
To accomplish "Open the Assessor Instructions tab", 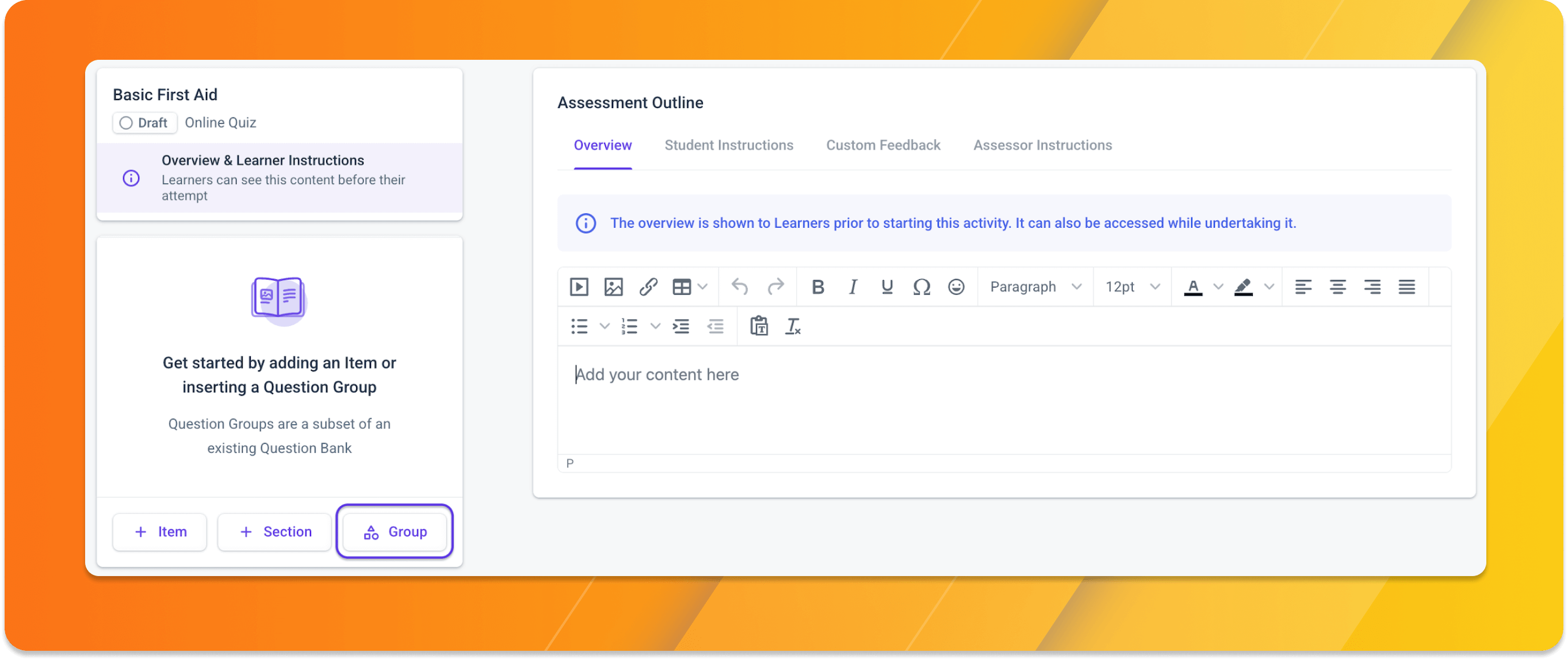I will click(x=1042, y=145).
